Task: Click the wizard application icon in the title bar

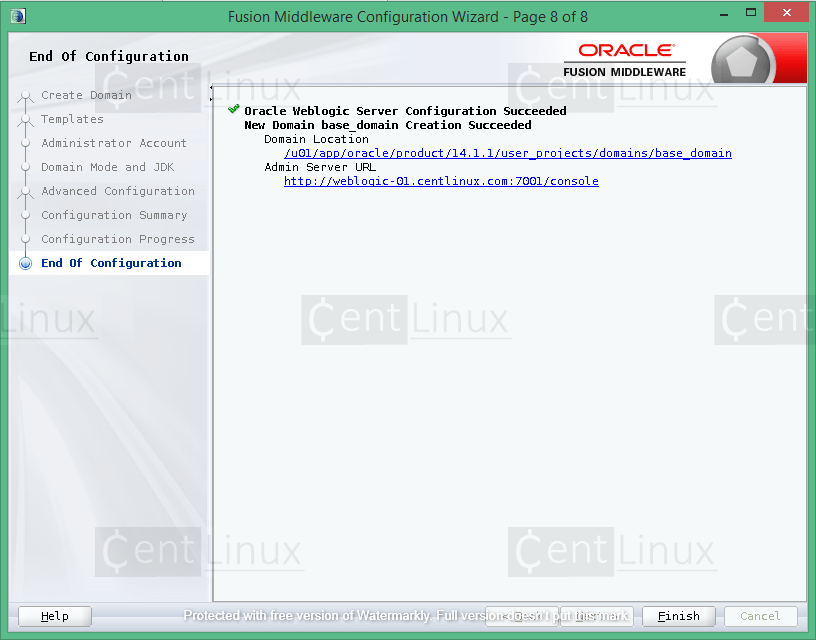Action: pyautogui.click(x=18, y=16)
